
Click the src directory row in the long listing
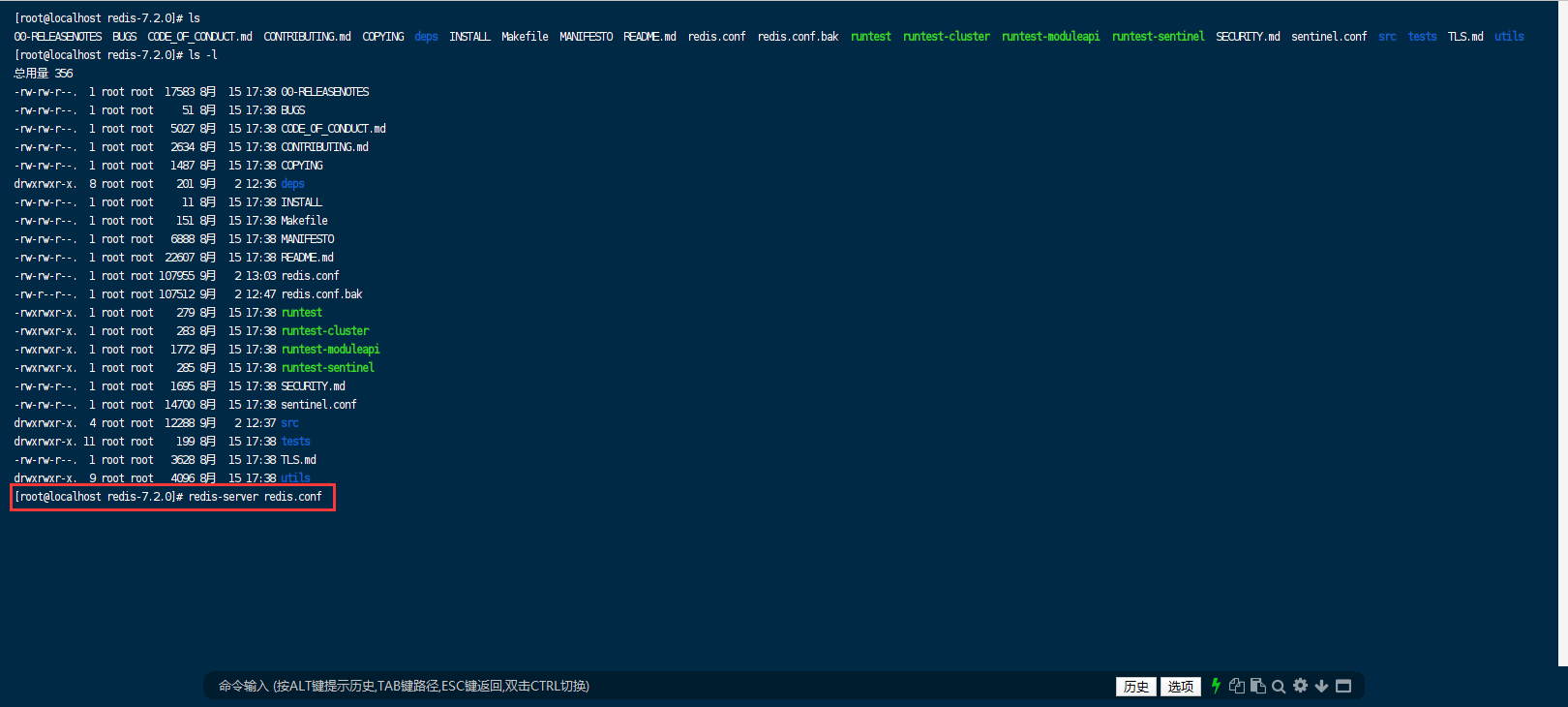(x=156, y=423)
